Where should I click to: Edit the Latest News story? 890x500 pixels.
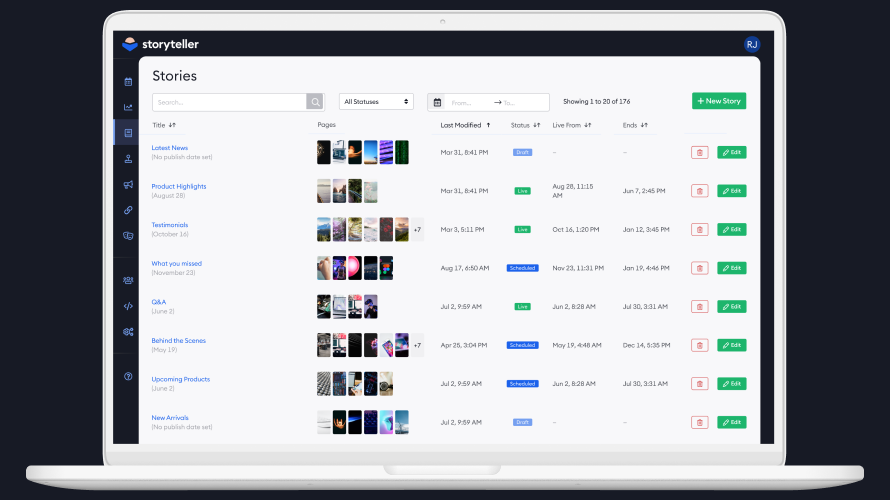click(732, 152)
